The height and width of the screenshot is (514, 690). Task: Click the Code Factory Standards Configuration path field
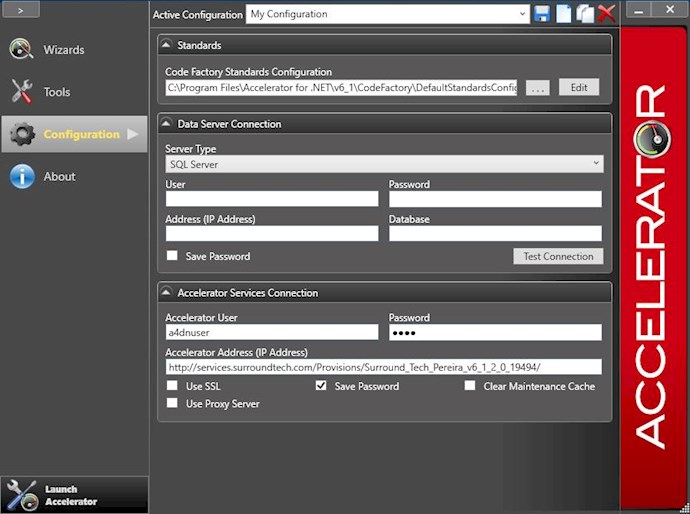click(341, 88)
